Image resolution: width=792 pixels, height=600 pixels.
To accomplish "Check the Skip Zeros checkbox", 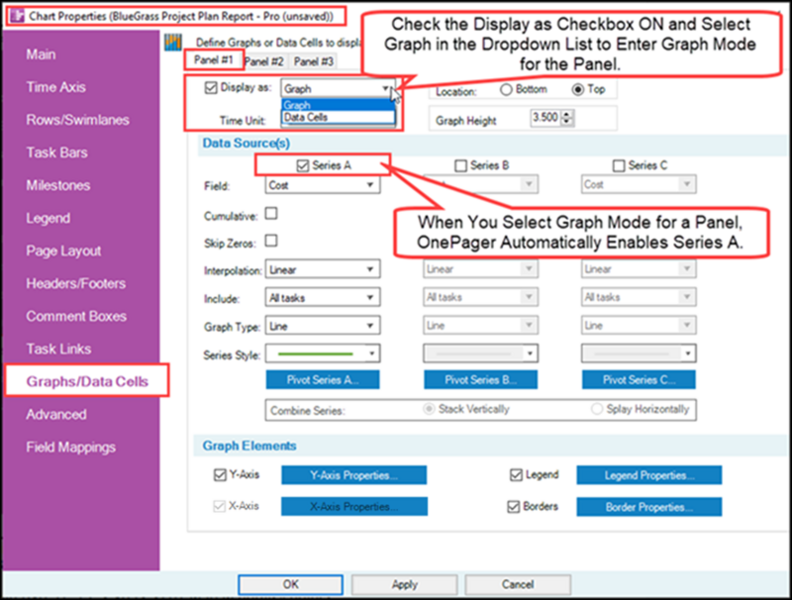I will click(271, 240).
